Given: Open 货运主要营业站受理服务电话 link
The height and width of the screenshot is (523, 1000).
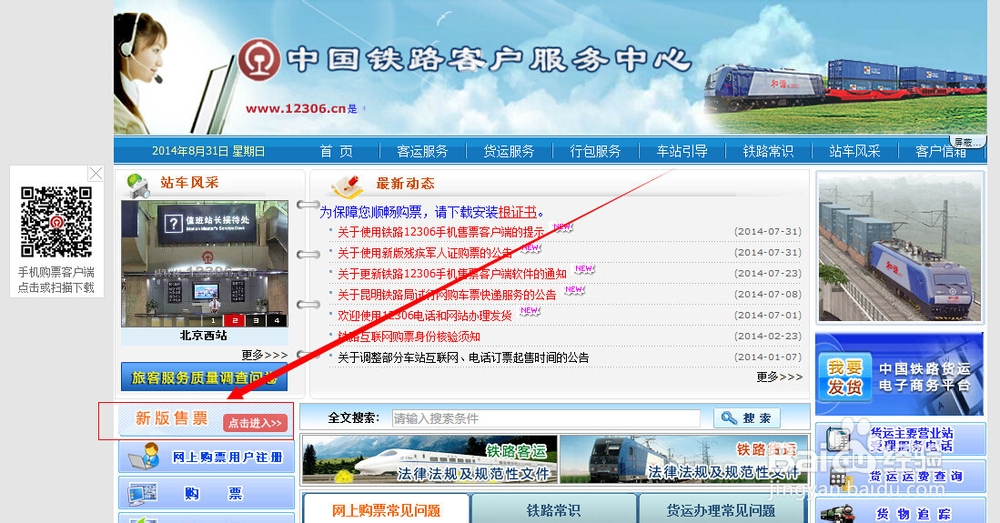Looking at the screenshot, I should (x=901, y=439).
